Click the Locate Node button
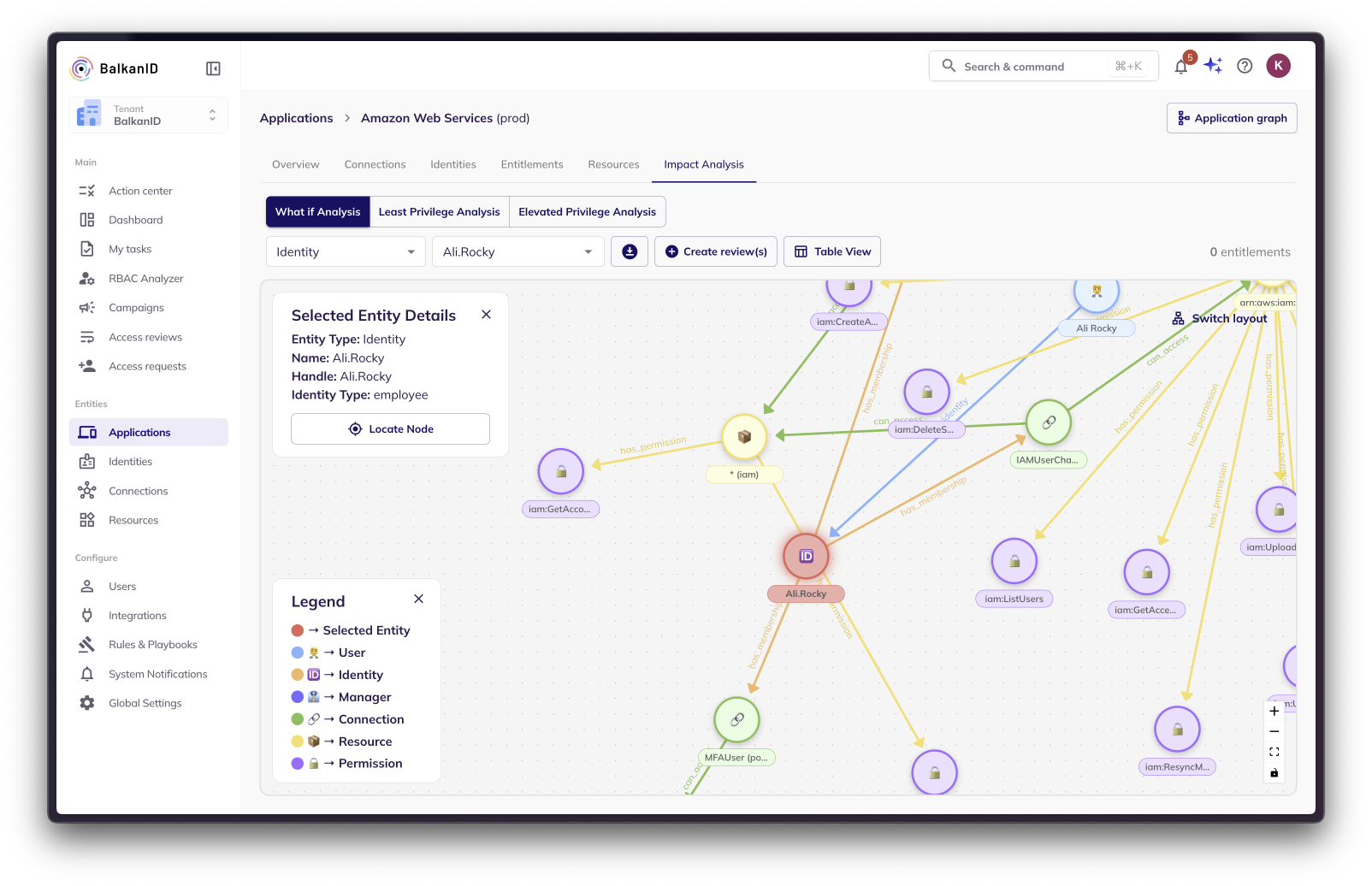This screenshot has height=886, width=1372. click(x=391, y=429)
